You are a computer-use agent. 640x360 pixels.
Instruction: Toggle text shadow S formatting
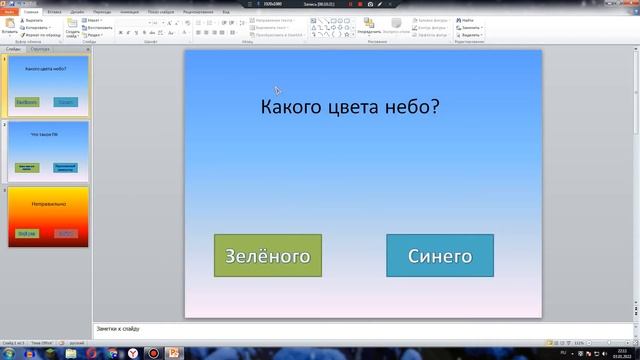coord(144,33)
